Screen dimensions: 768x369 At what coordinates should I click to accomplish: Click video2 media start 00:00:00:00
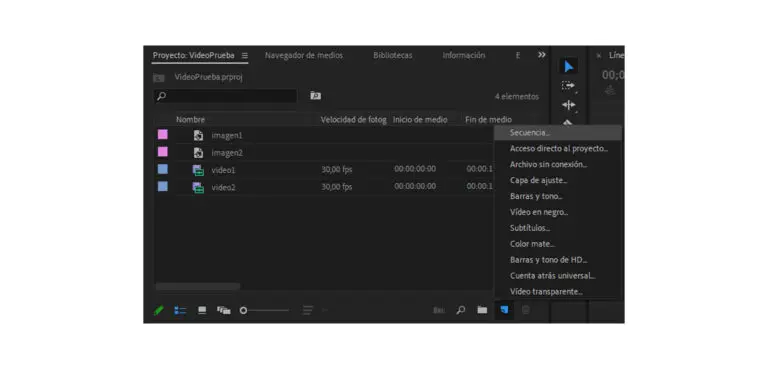point(415,186)
